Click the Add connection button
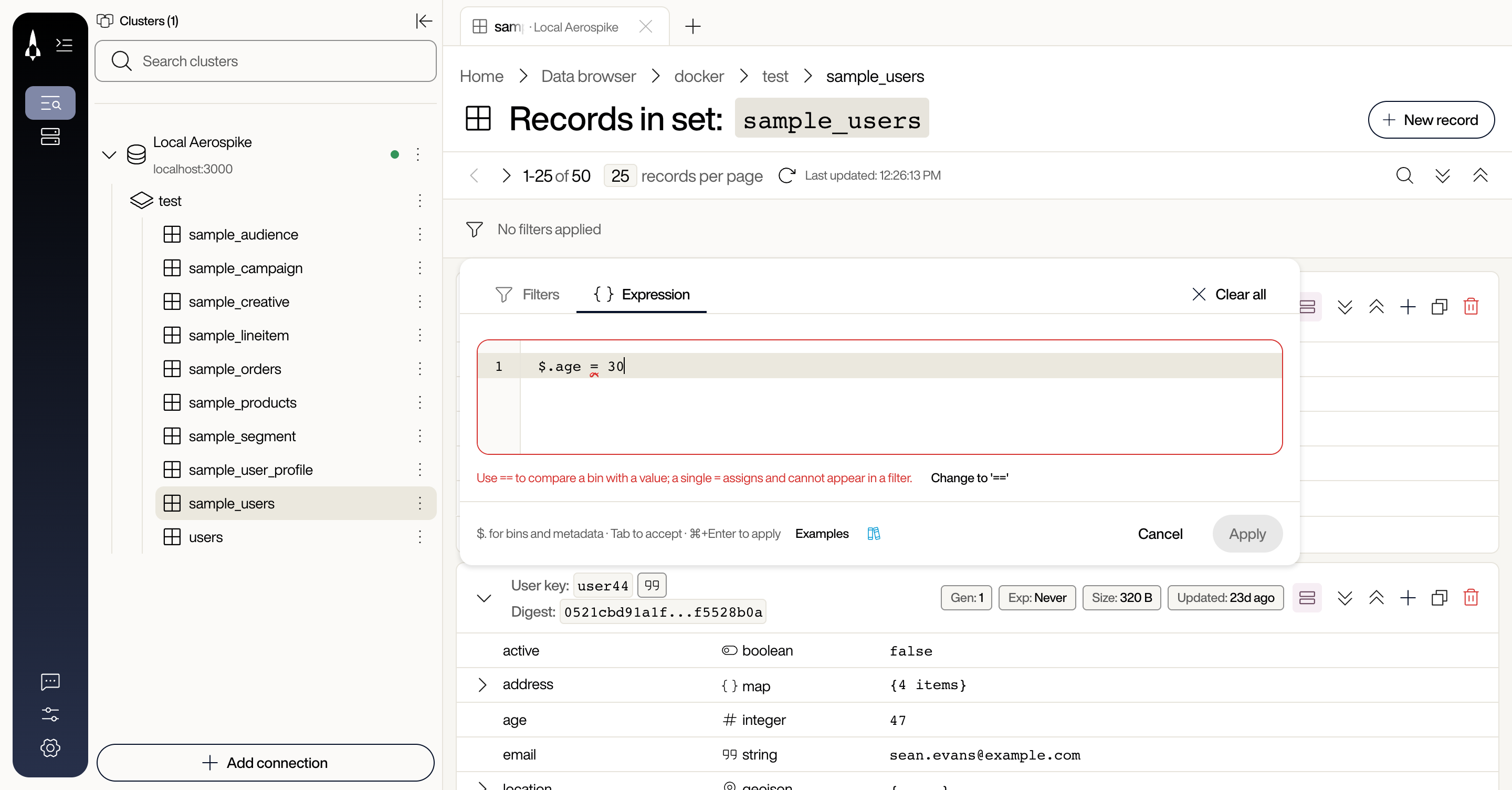The height and width of the screenshot is (790, 1512). [265, 762]
